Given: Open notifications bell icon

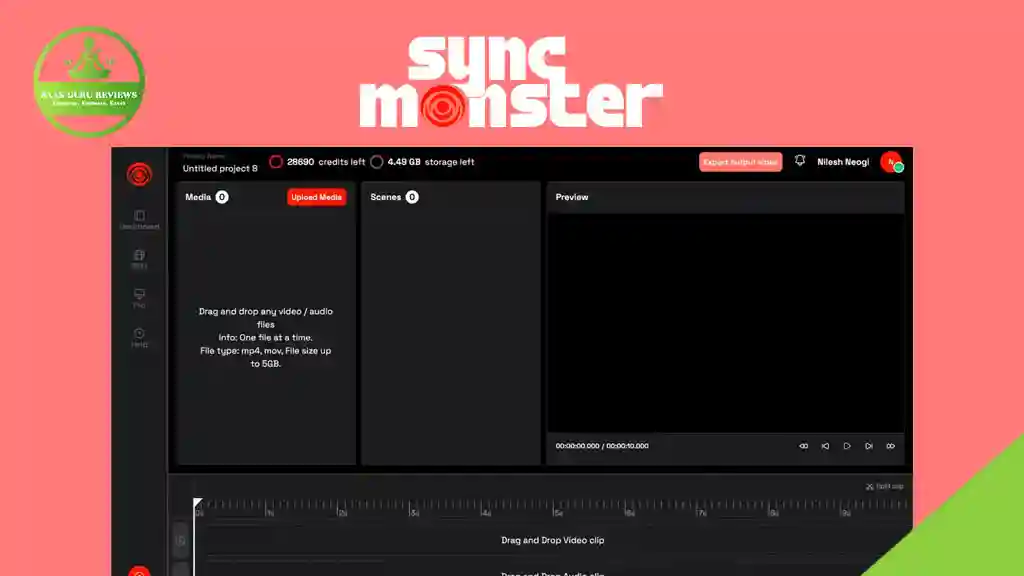Looking at the screenshot, I should tap(800, 161).
